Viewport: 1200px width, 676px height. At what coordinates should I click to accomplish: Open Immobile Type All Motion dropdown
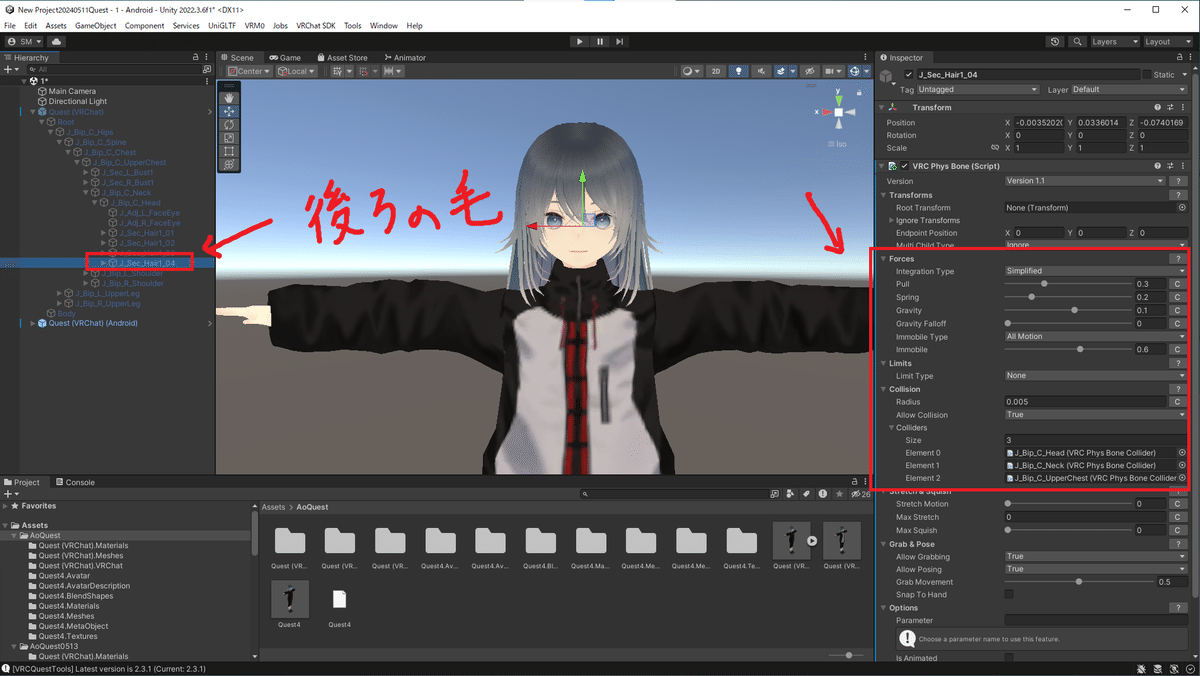1095,337
